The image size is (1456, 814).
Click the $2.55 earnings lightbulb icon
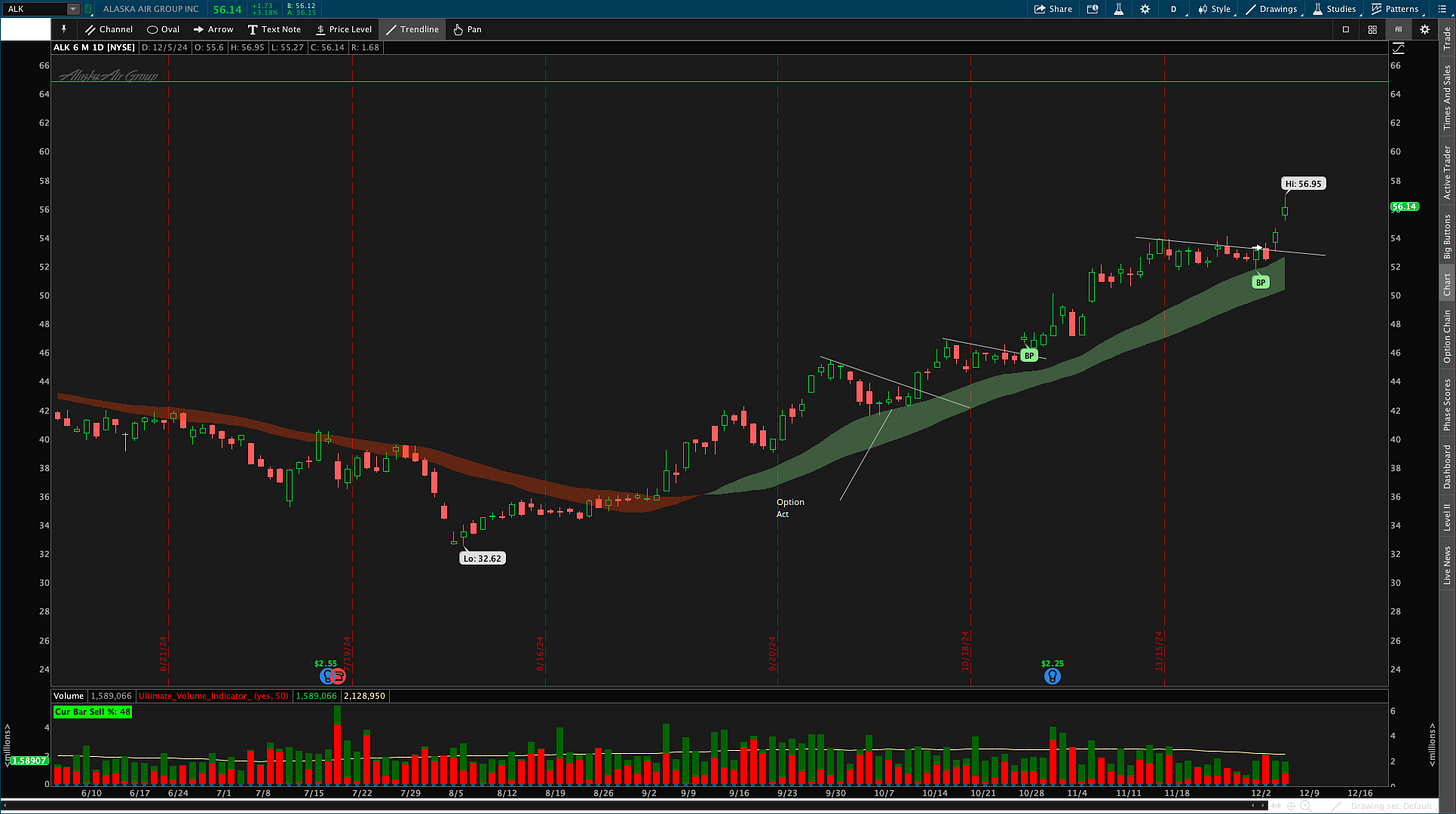(x=326, y=676)
